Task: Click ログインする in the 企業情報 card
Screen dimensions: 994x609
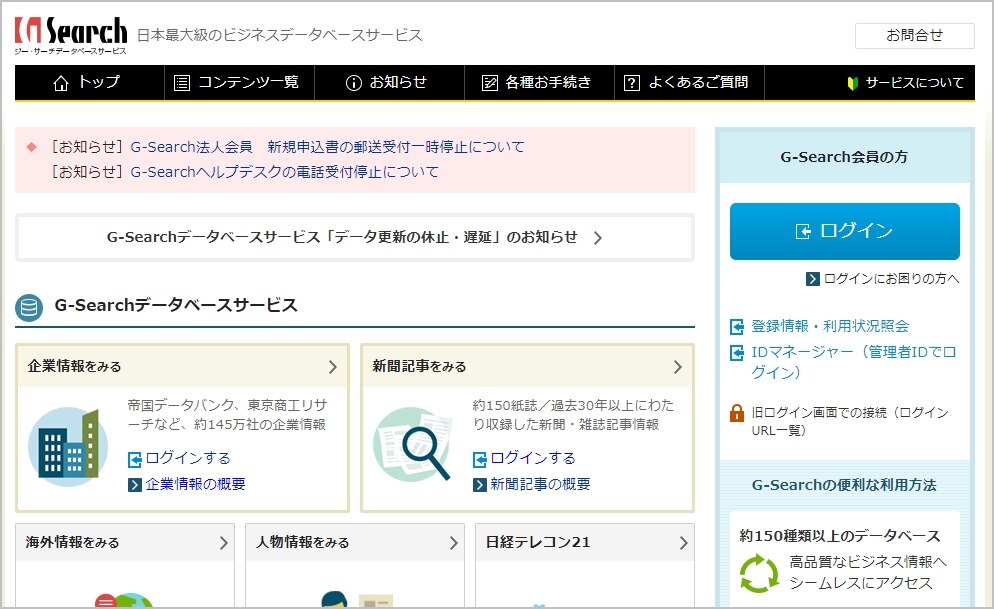Action: pos(188,459)
